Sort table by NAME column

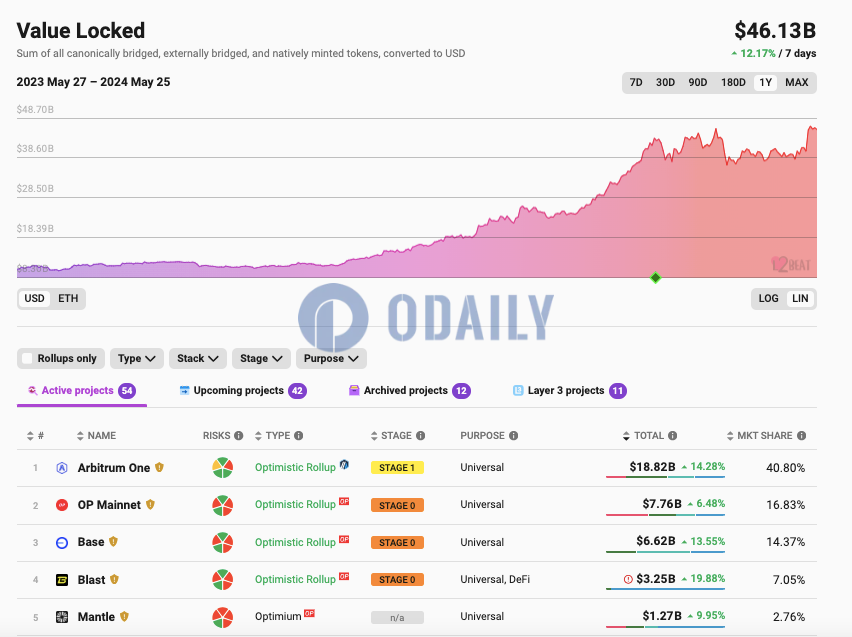pos(96,435)
